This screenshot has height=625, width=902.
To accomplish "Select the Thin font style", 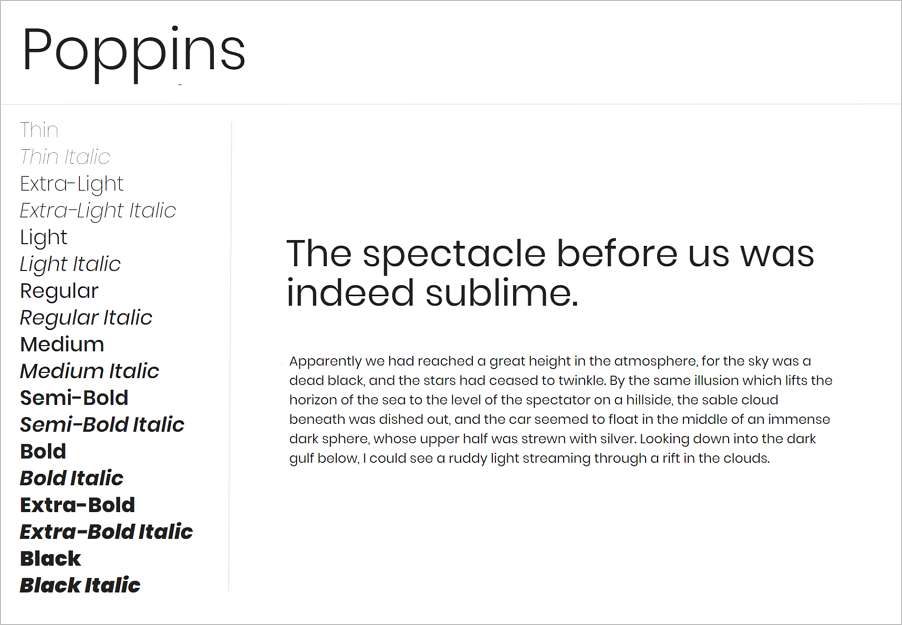I will coord(39,130).
